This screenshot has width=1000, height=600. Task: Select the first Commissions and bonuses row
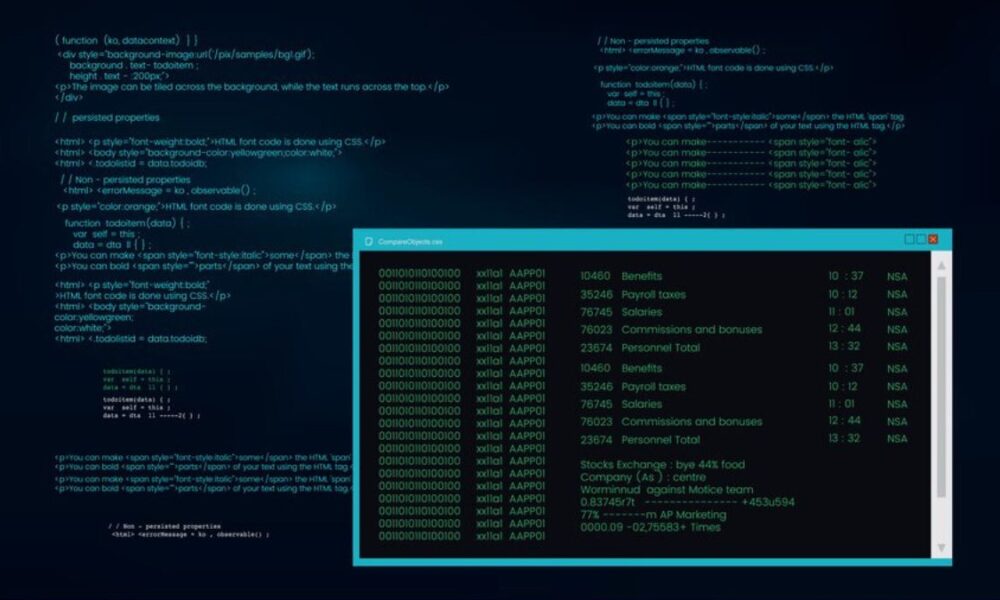[691, 330]
